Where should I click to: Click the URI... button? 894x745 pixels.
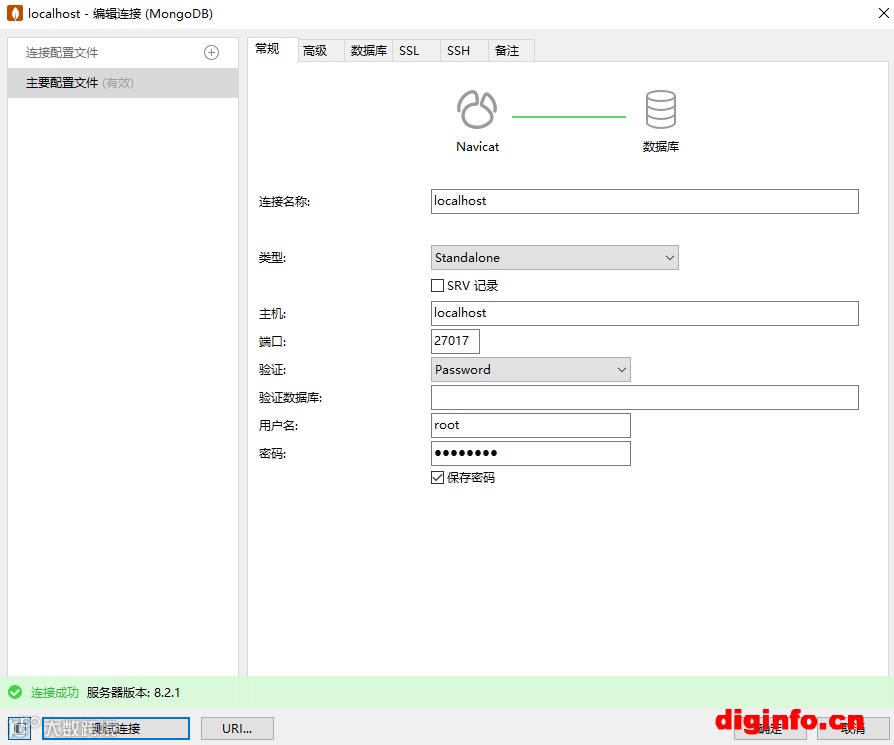pyautogui.click(x=237, y=728)
